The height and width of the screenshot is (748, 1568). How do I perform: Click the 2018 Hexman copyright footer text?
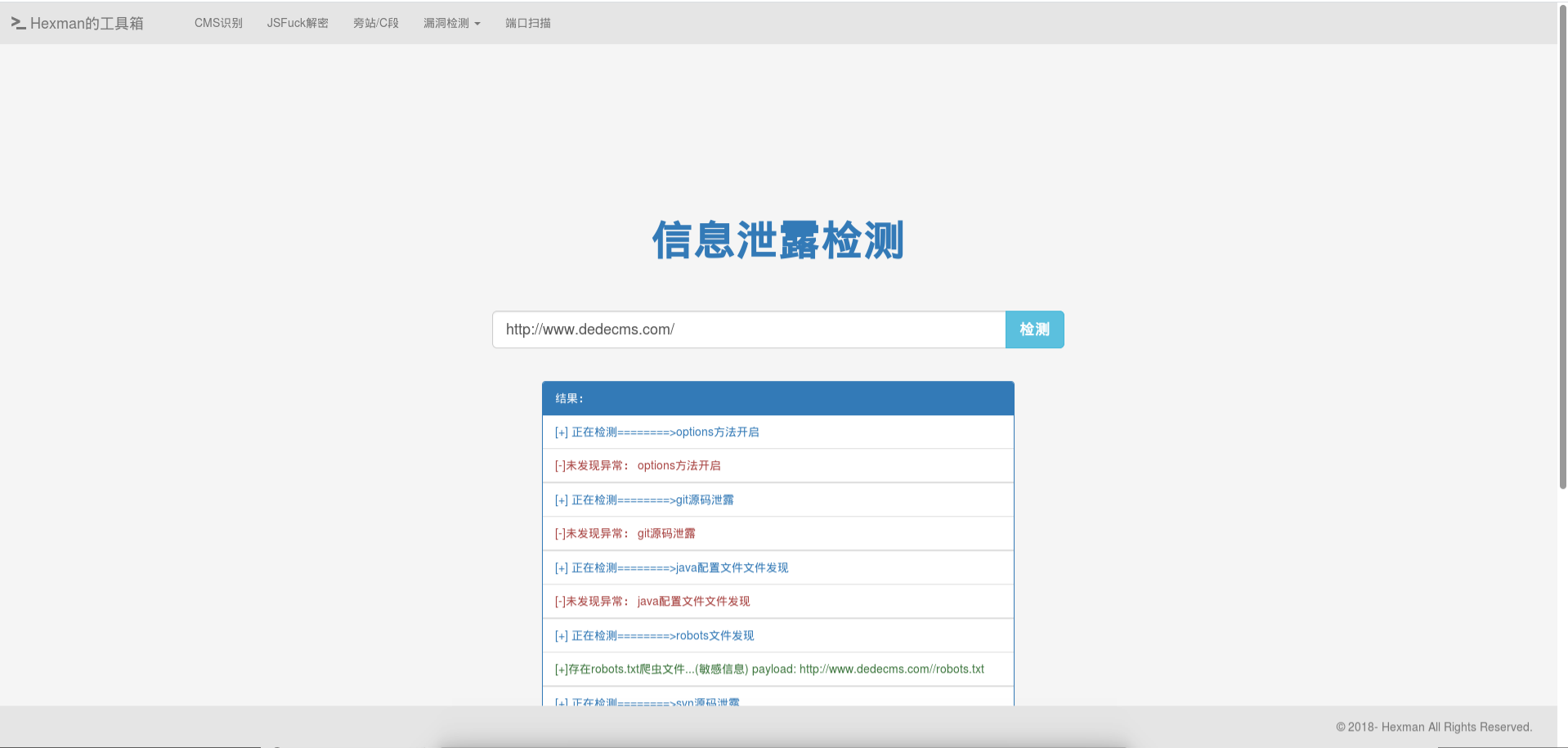(x=1432, y=726)
